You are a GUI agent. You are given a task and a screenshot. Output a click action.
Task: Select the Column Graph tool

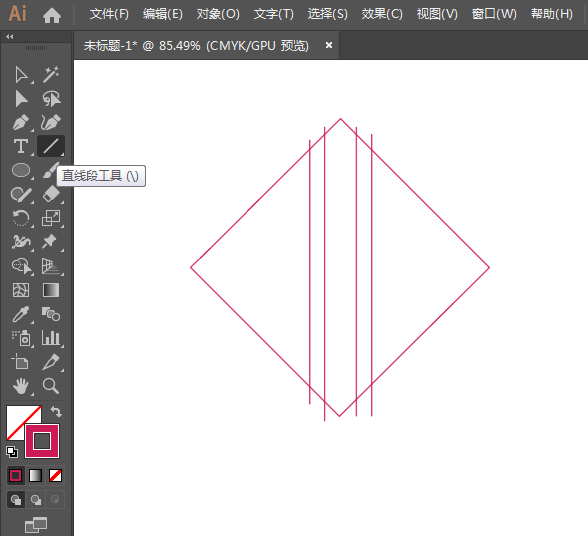click(x=51, y=338)
